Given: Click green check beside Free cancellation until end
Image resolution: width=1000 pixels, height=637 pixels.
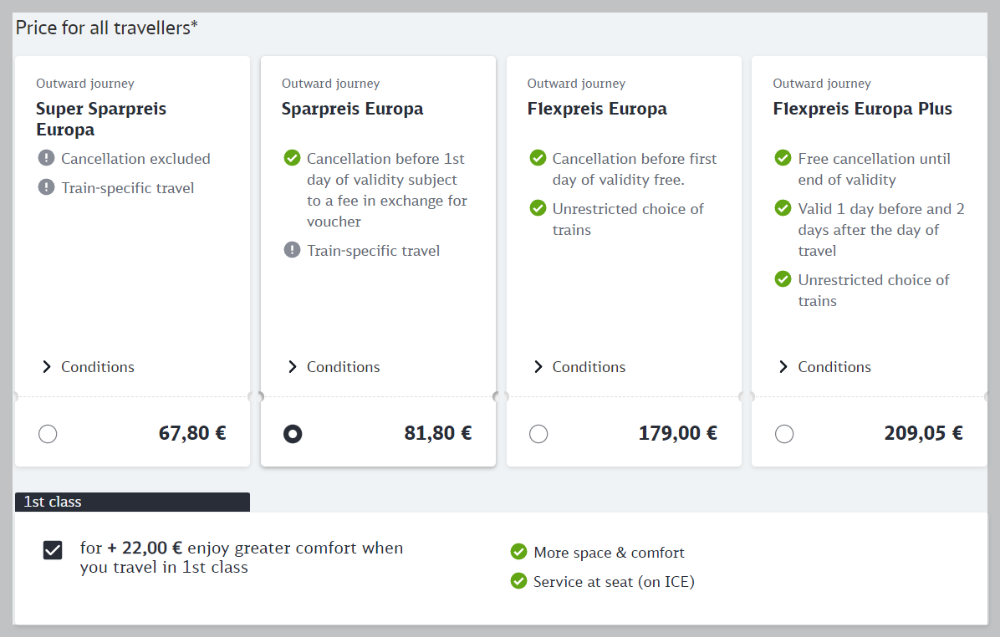Looking at the screenshot, I should (783, 158).
